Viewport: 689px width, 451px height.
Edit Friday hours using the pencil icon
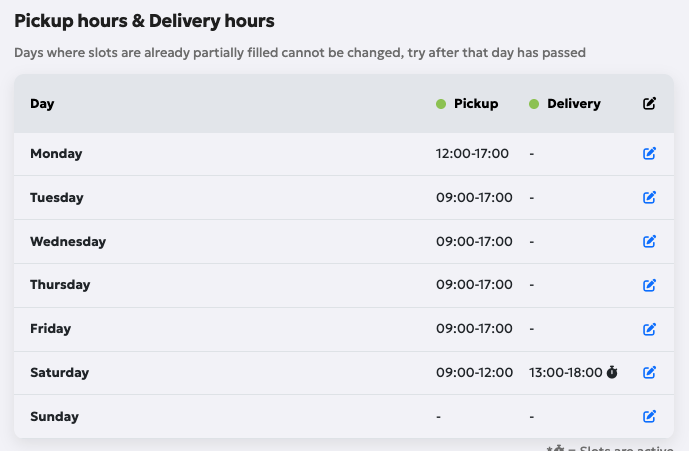point(649,329)
